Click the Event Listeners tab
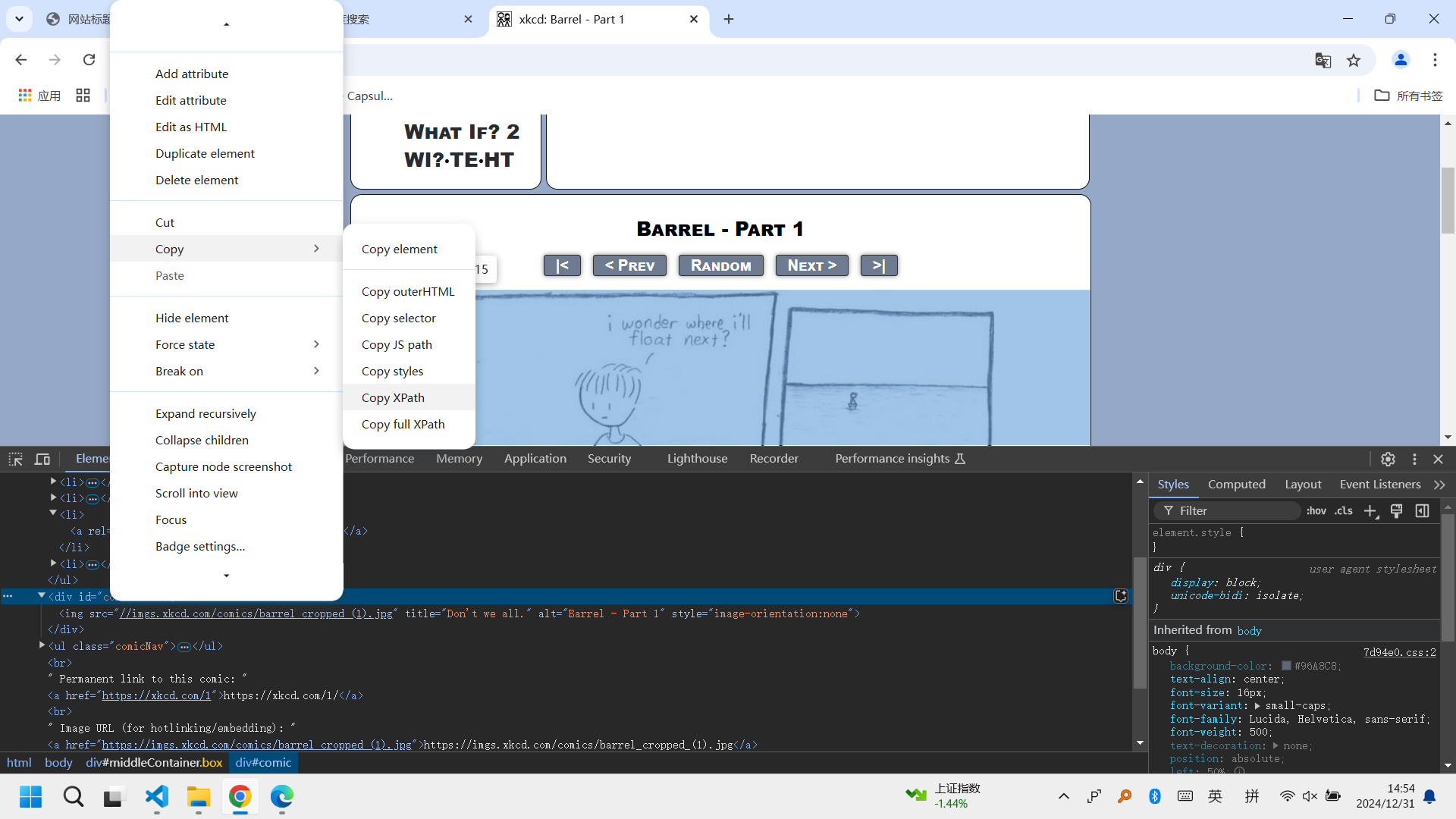 [x=1382, y=484]
